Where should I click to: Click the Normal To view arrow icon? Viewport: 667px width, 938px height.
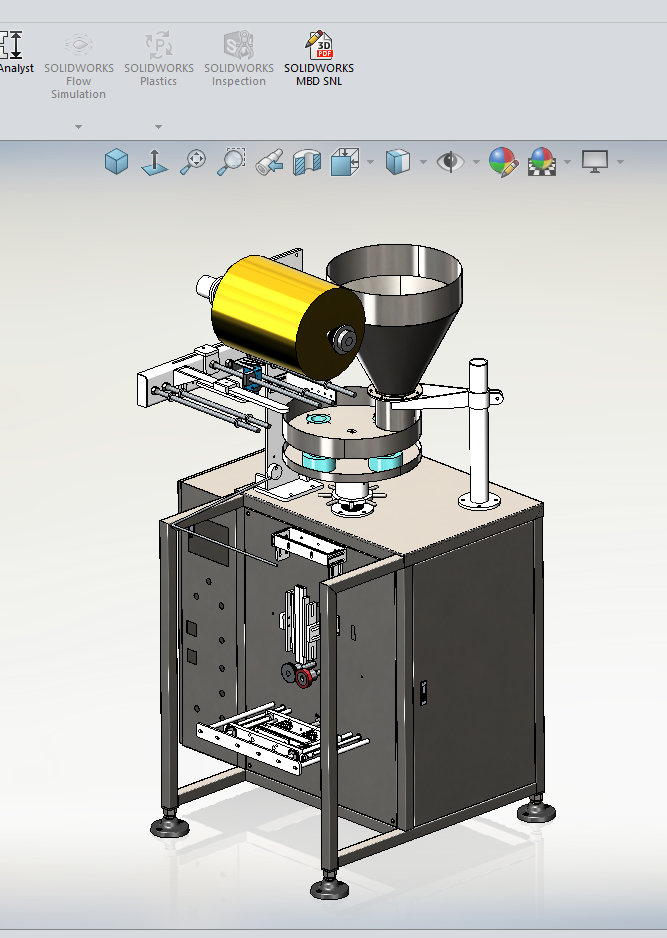pos(154,162)
